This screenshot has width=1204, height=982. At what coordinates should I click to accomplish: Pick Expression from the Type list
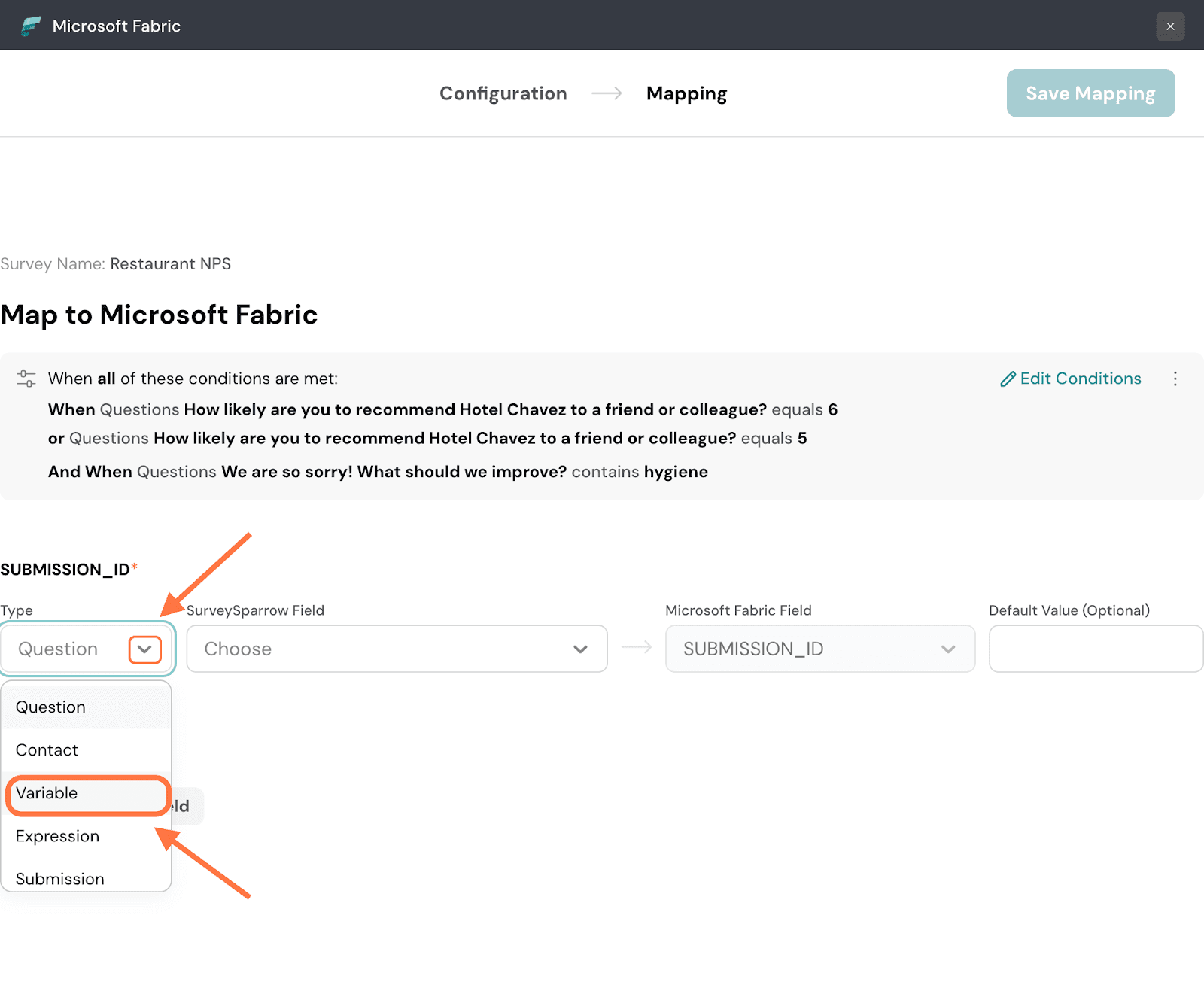[x=58, y=836]
